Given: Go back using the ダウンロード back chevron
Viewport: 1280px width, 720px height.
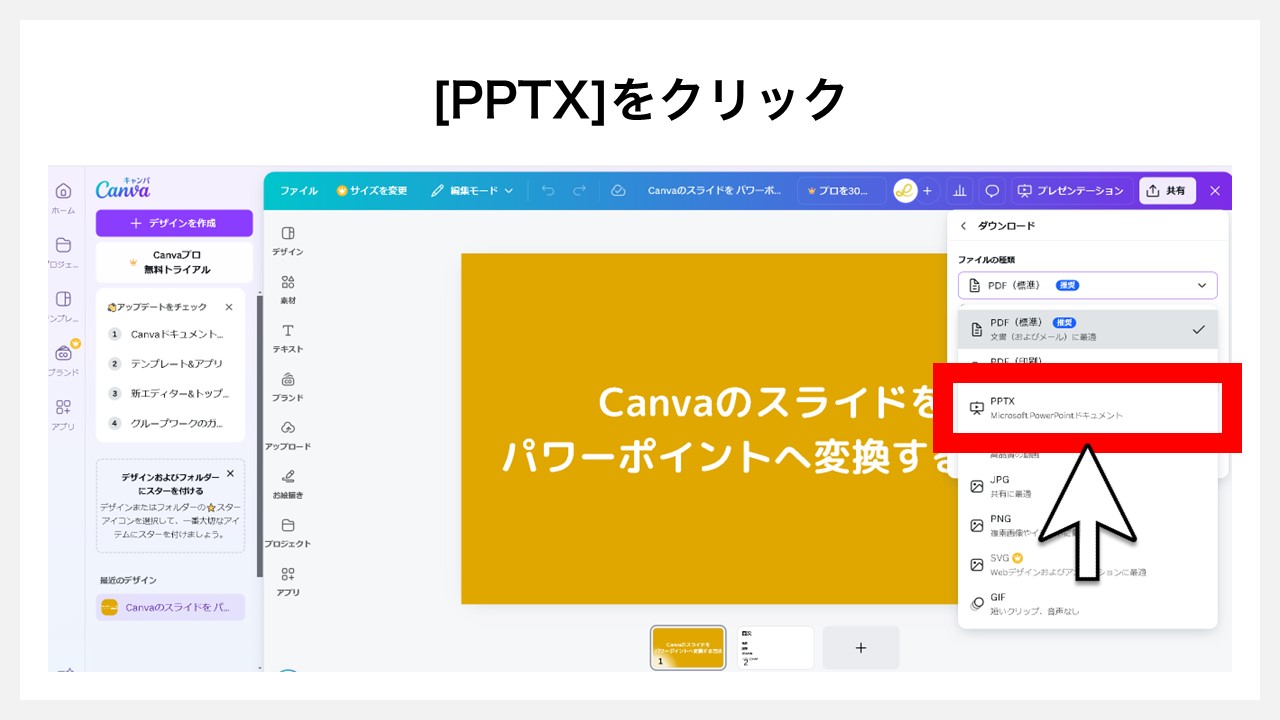Looking at the screenshot, I should (963, 225).
